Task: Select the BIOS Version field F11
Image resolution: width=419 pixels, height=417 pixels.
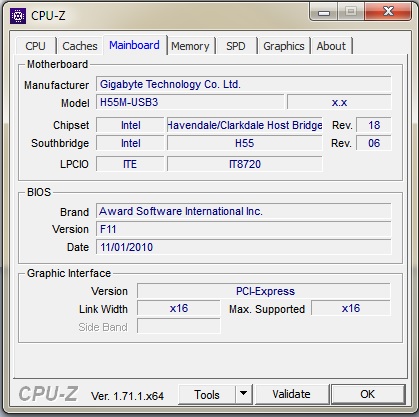Action: point(244,229)
